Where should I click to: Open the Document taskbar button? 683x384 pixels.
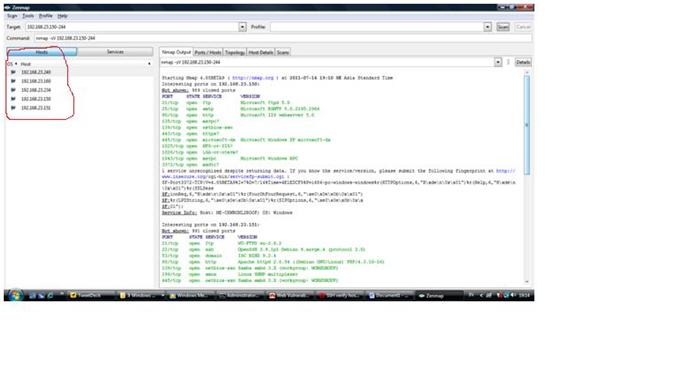tap(389, 295)
